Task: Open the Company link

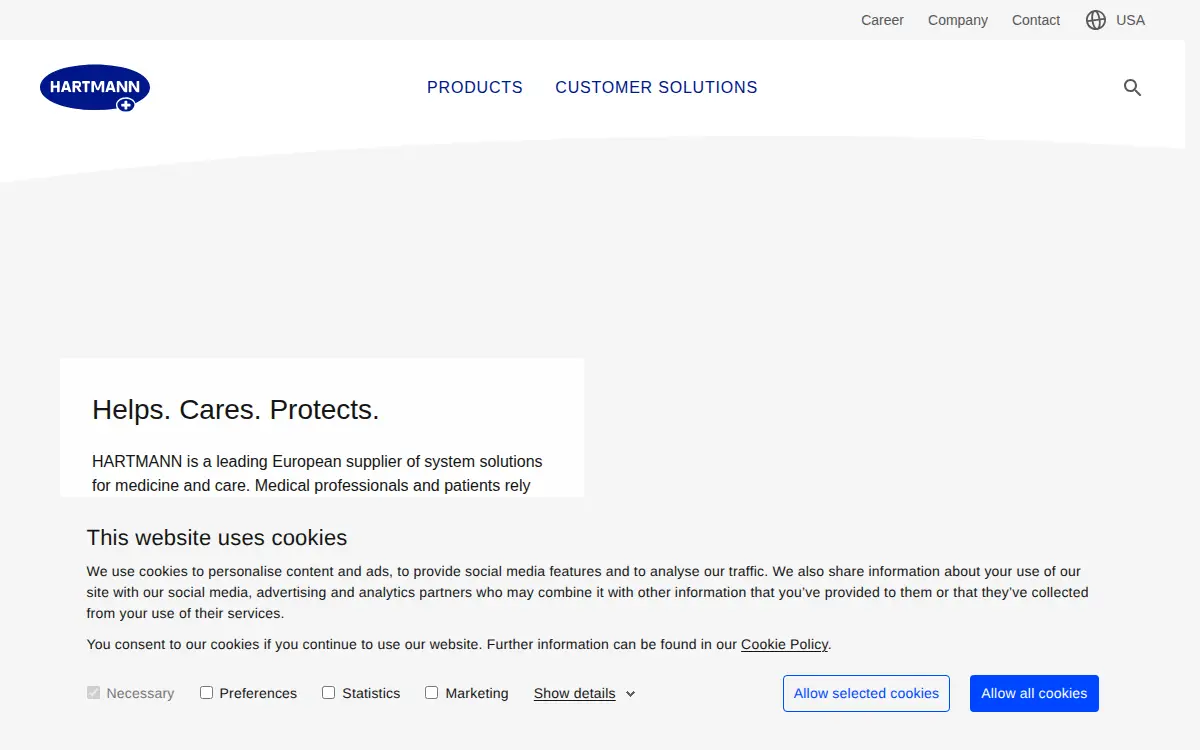Action: (958, 20)
